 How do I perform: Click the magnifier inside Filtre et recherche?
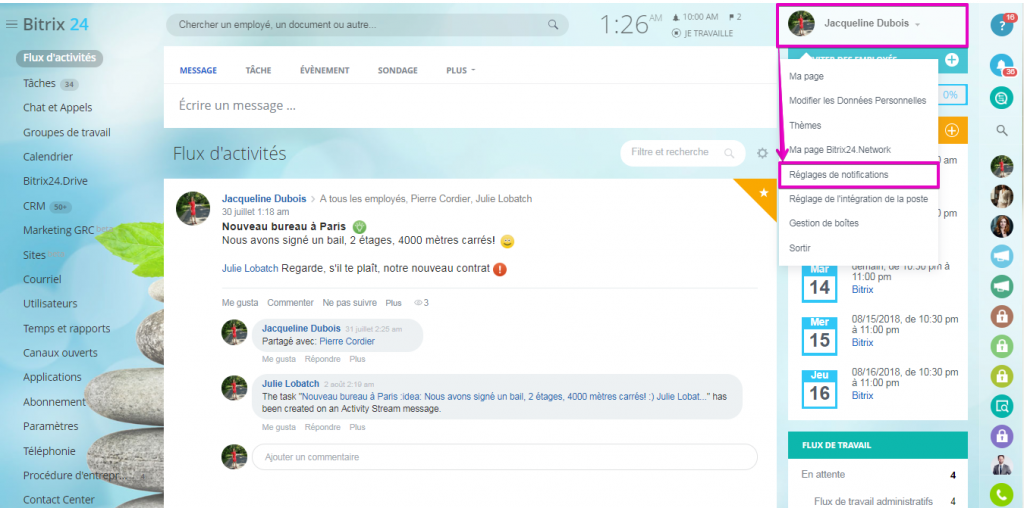pos(729,153)
